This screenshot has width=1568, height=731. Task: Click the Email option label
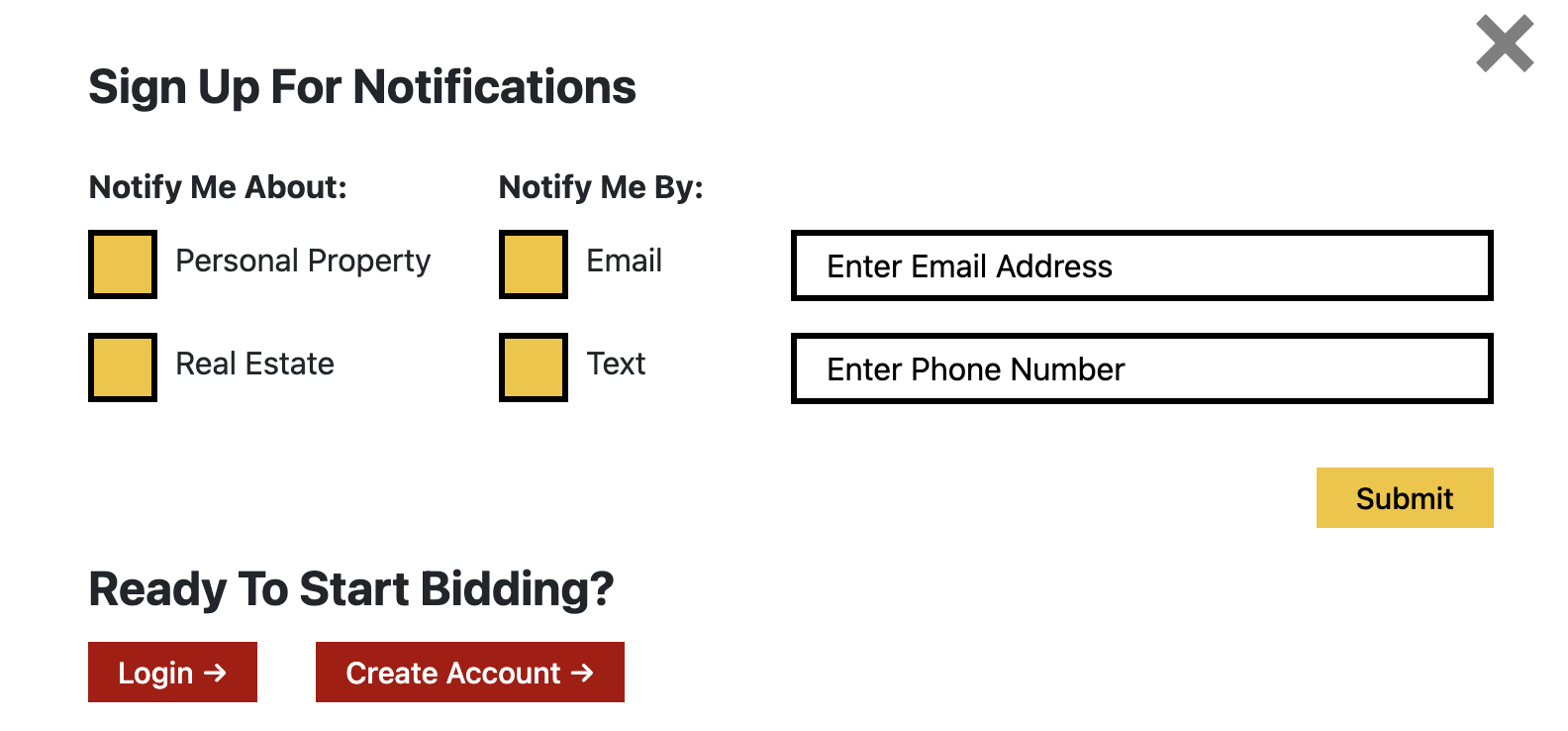[x=624, y=261]
